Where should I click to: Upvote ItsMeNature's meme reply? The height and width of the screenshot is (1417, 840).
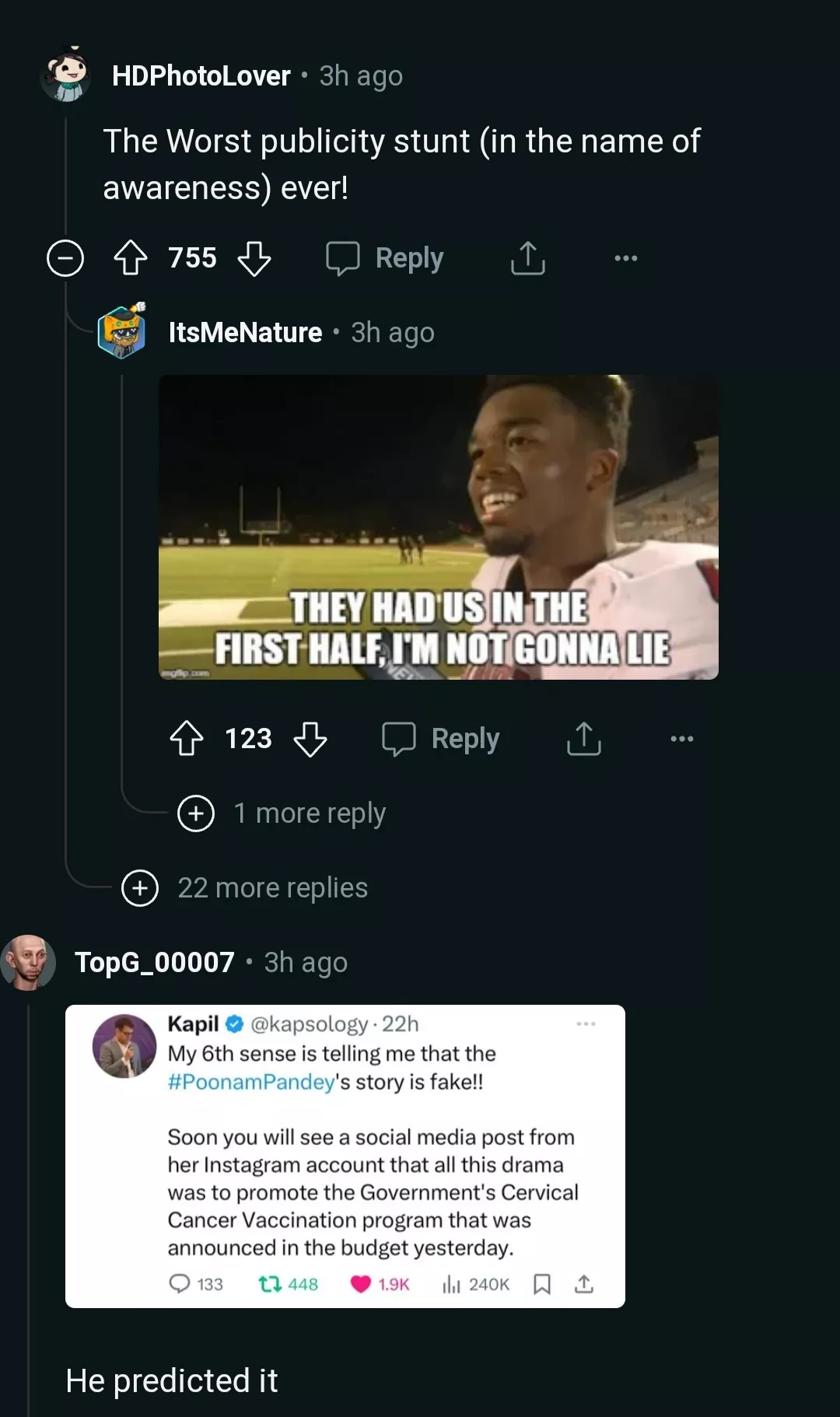tap(187, 739)
